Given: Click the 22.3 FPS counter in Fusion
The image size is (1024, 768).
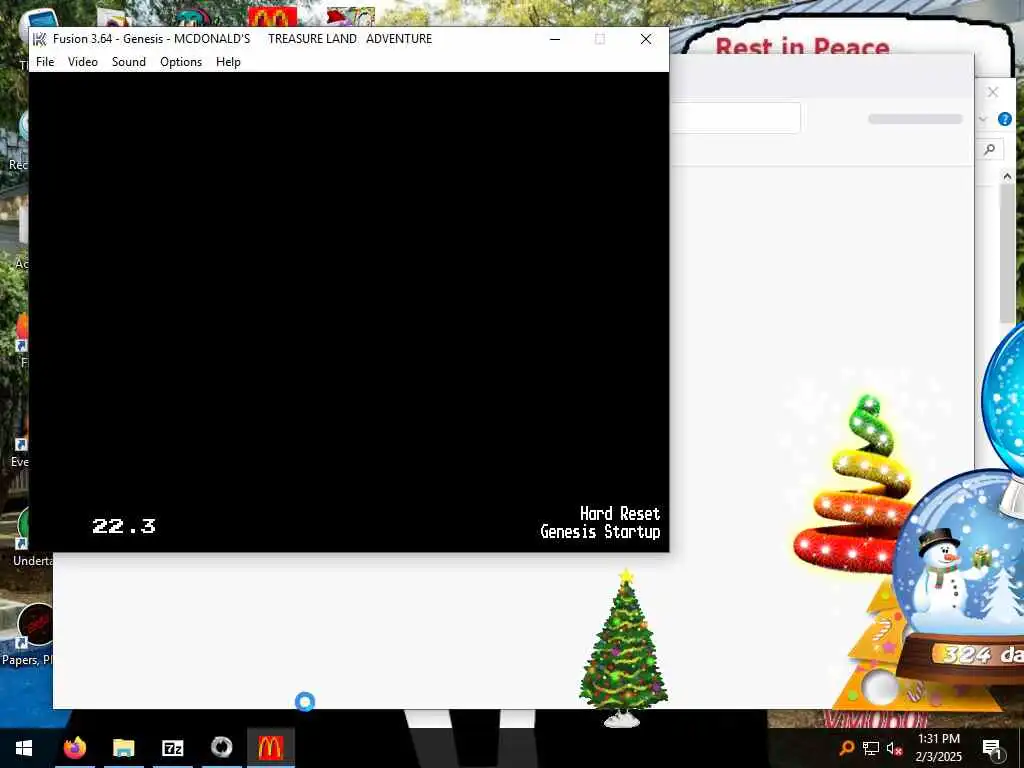Looking at the screenshot, I should (124, 526).
